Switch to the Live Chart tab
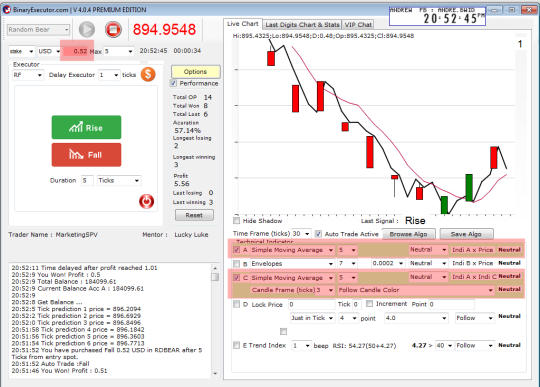This screenshot has width=540, height=387. [x=242, y=24]
